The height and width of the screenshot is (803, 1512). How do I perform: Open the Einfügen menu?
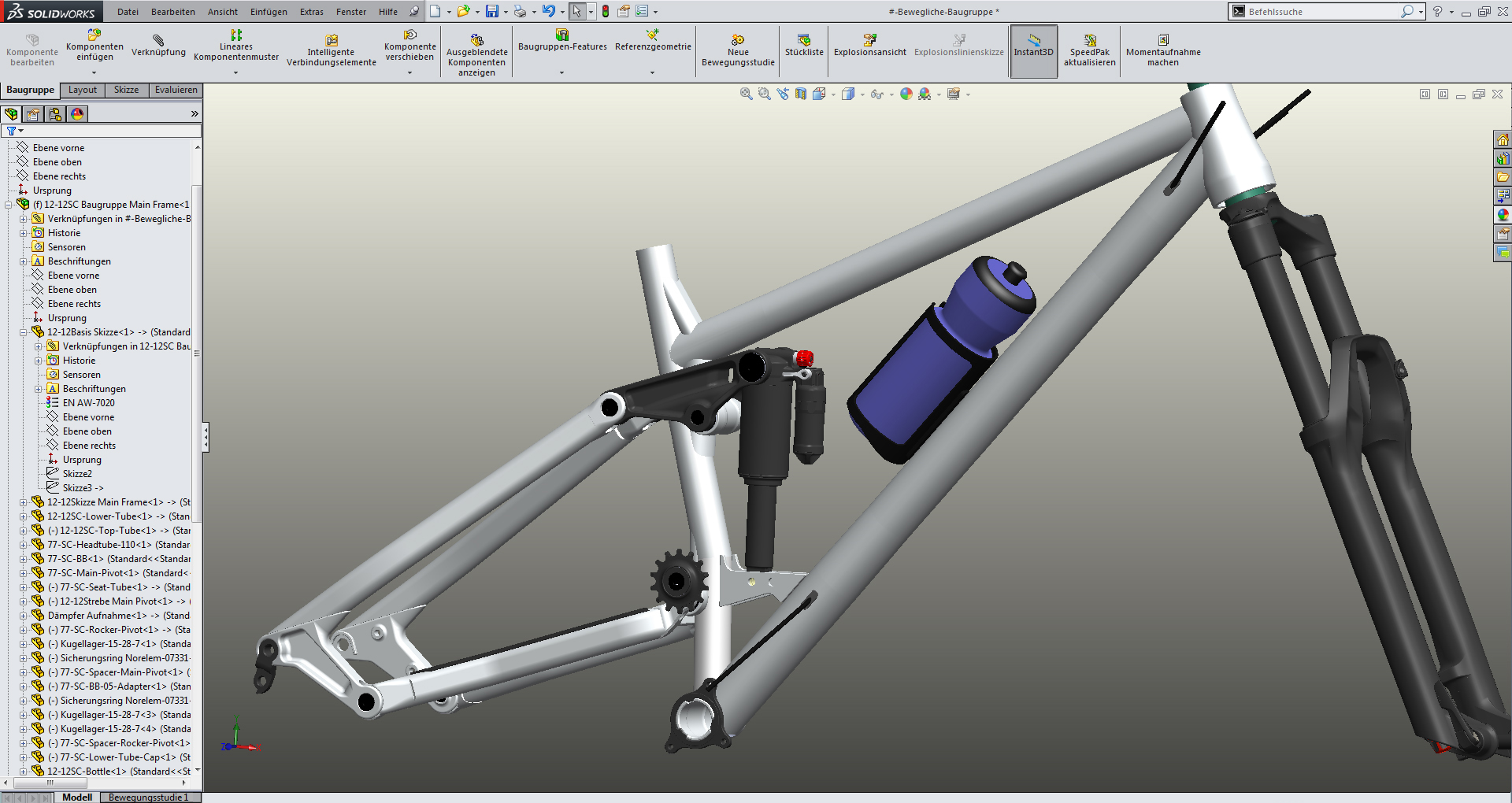tap(269, 12)
